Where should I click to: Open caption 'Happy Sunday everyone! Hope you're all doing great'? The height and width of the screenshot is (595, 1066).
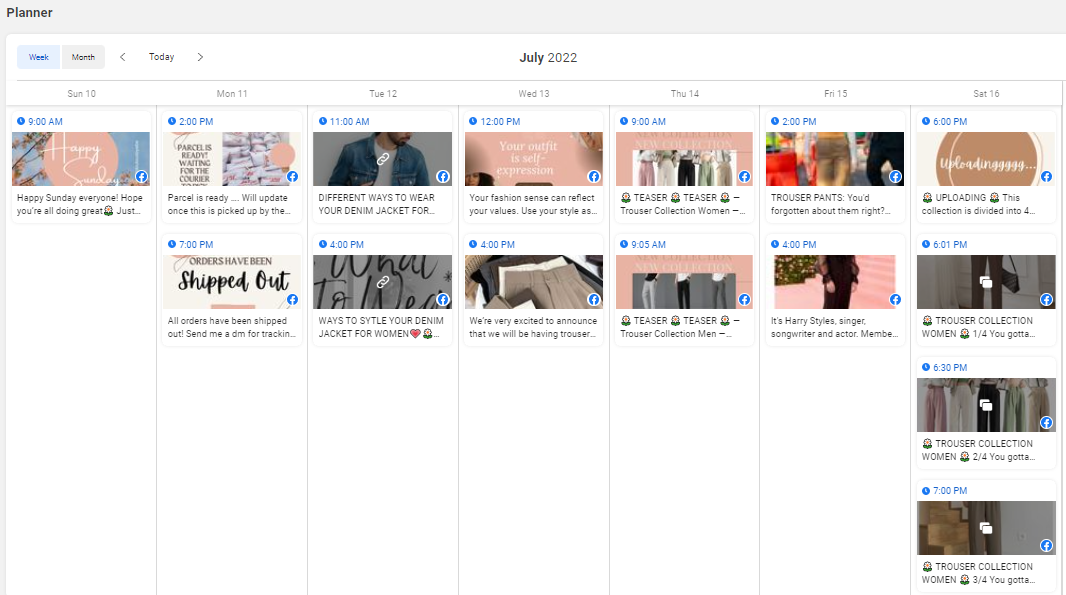(80, 204)
